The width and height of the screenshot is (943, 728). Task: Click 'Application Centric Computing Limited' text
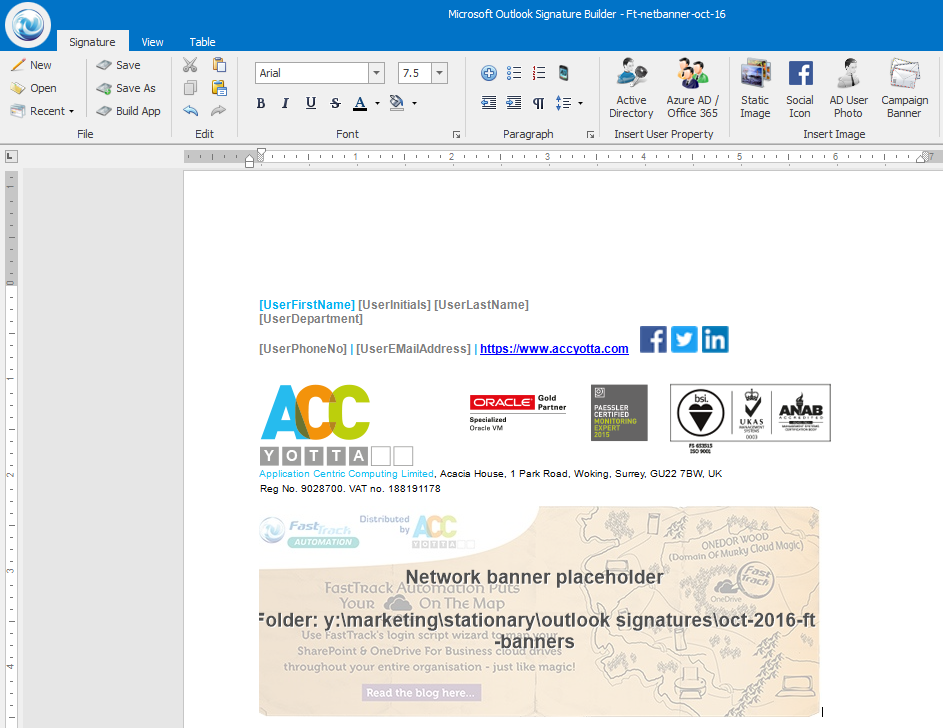click(346, 474)
